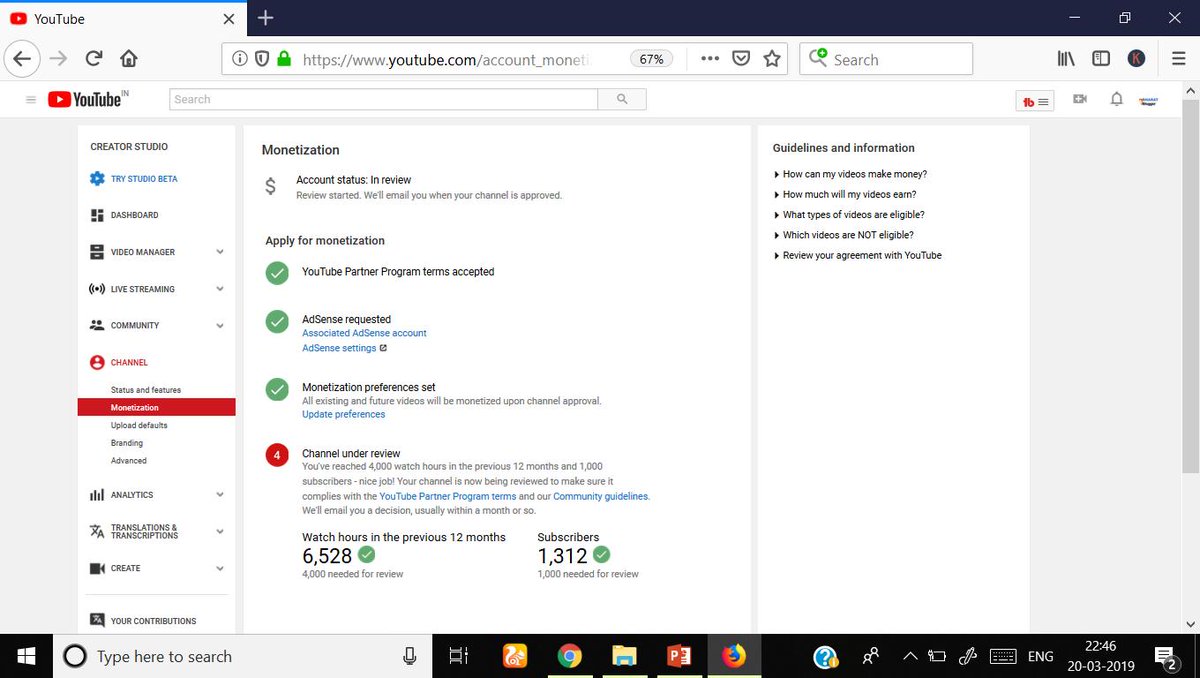
Task: Open Chrome from the taskbar
Action: 569,656
